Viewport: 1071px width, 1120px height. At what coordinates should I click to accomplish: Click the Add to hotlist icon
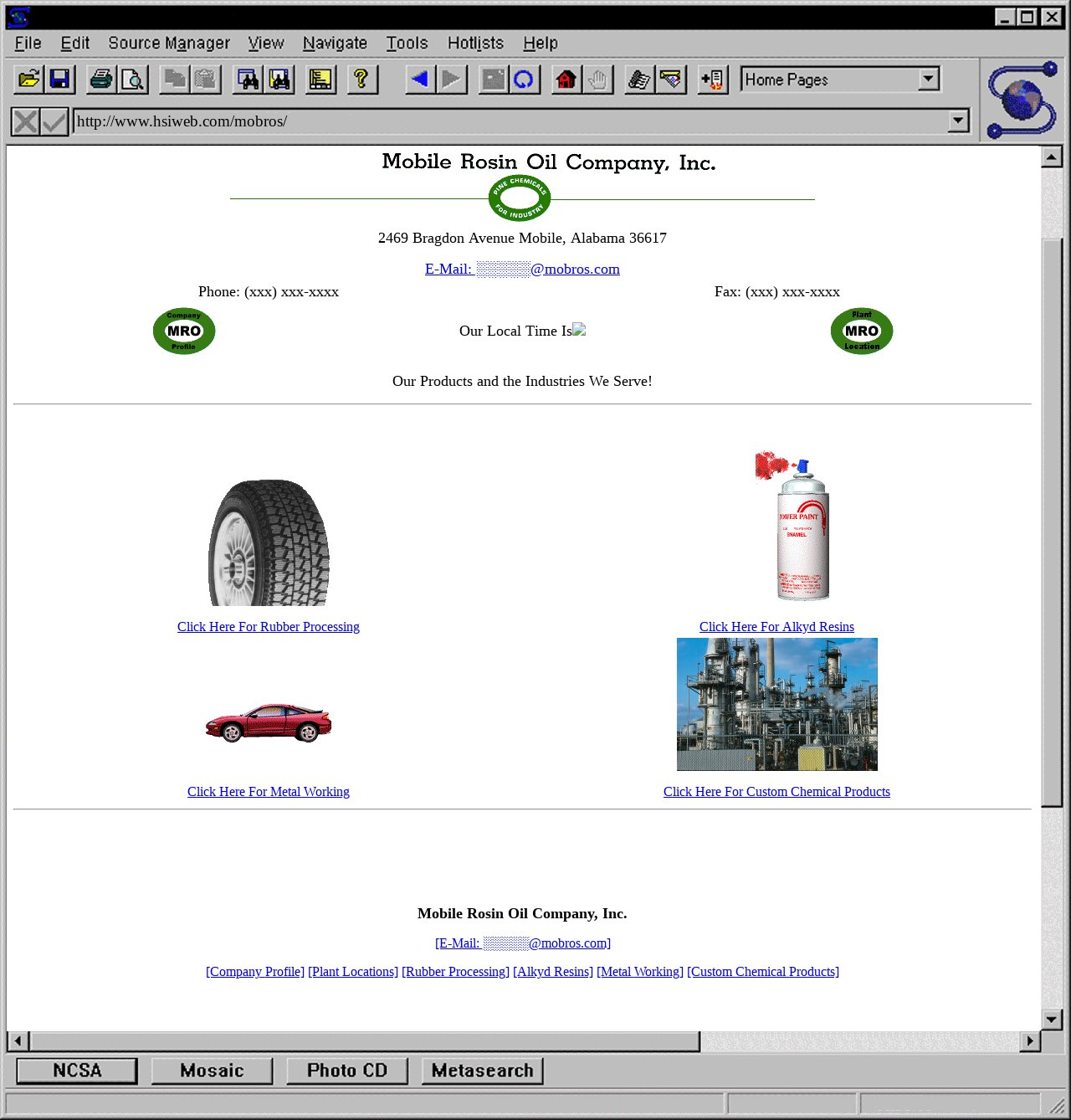712,80
